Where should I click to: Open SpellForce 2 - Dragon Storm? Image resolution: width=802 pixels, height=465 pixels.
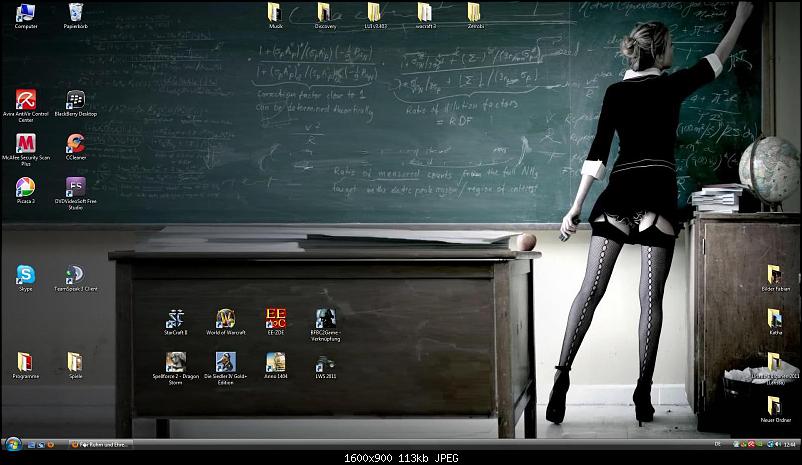176,362
